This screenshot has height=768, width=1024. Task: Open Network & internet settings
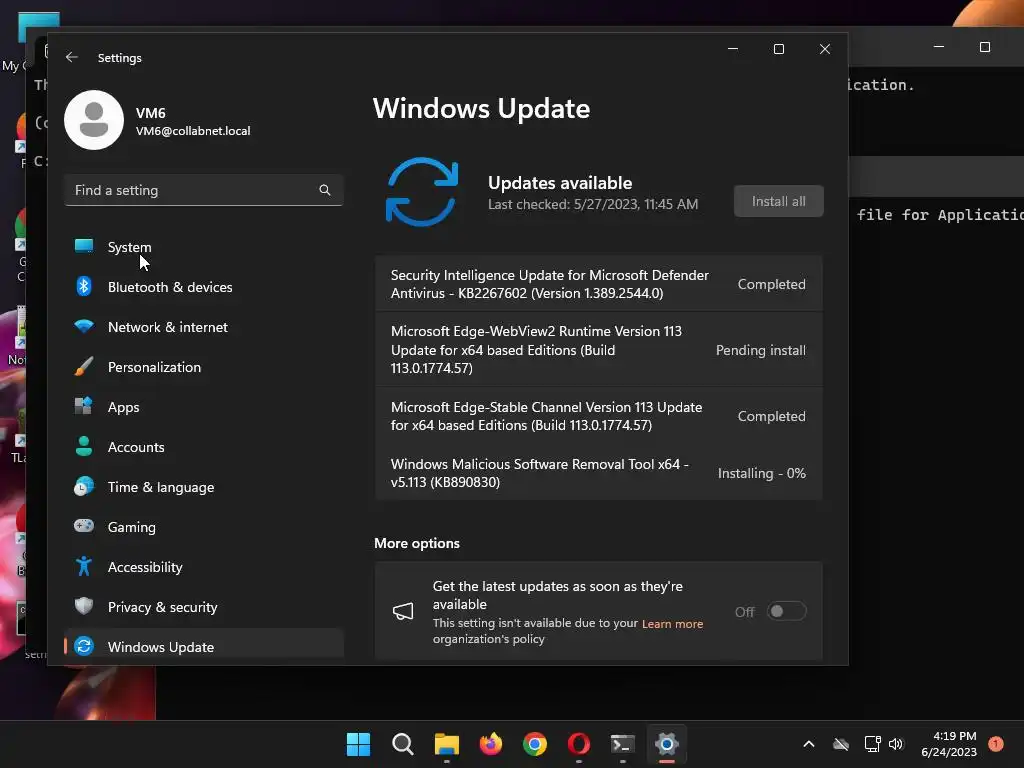(x=204, y=327)
